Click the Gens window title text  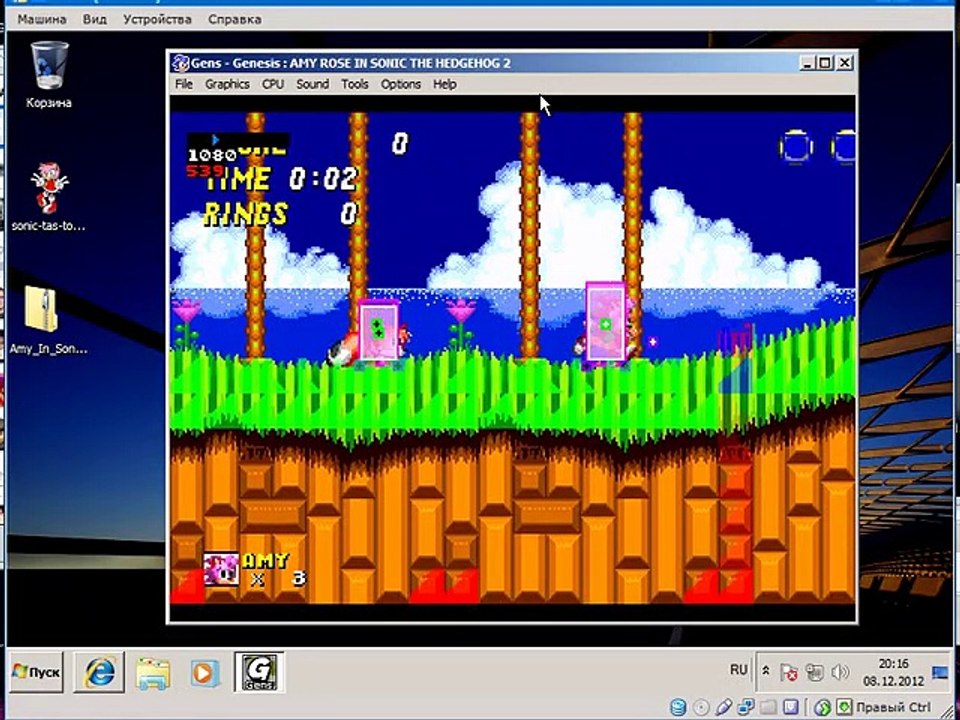pos(351,63)
